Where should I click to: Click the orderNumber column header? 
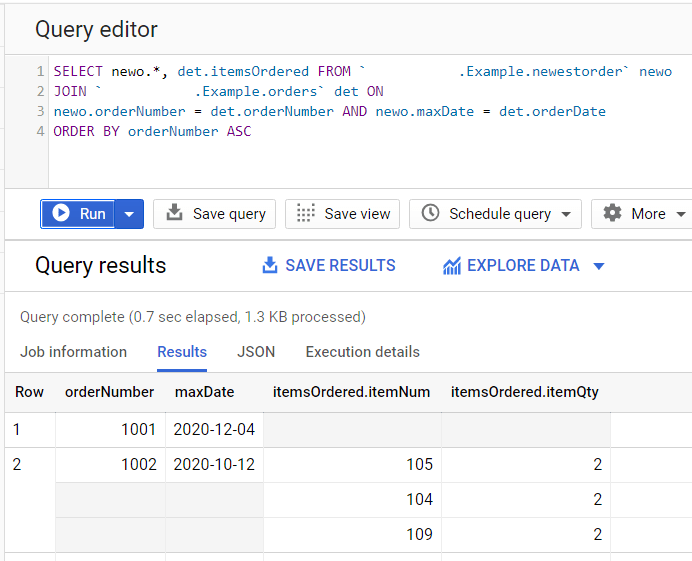click(110, 391)
